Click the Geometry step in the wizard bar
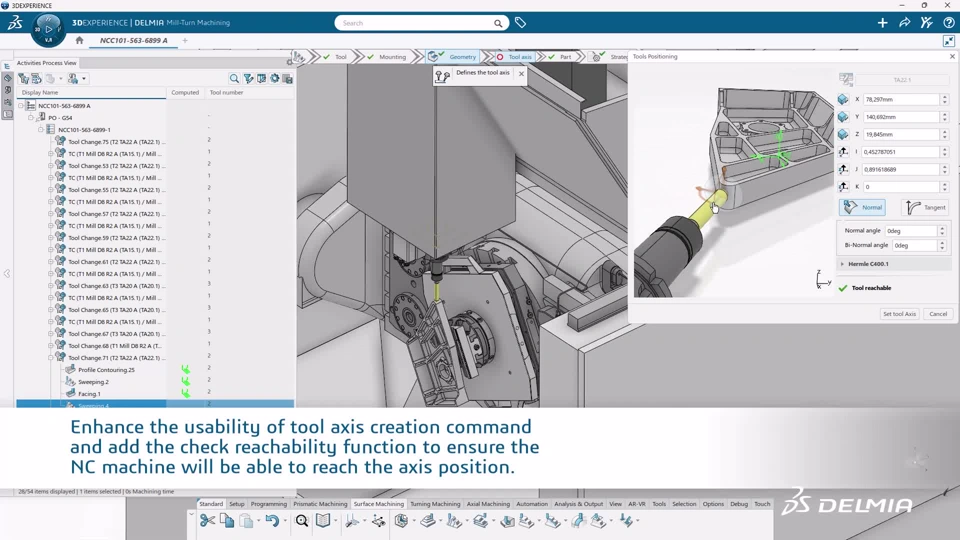The height and width of the screenshot is (540, 960). pyautogui.click(x=454, y=56)
